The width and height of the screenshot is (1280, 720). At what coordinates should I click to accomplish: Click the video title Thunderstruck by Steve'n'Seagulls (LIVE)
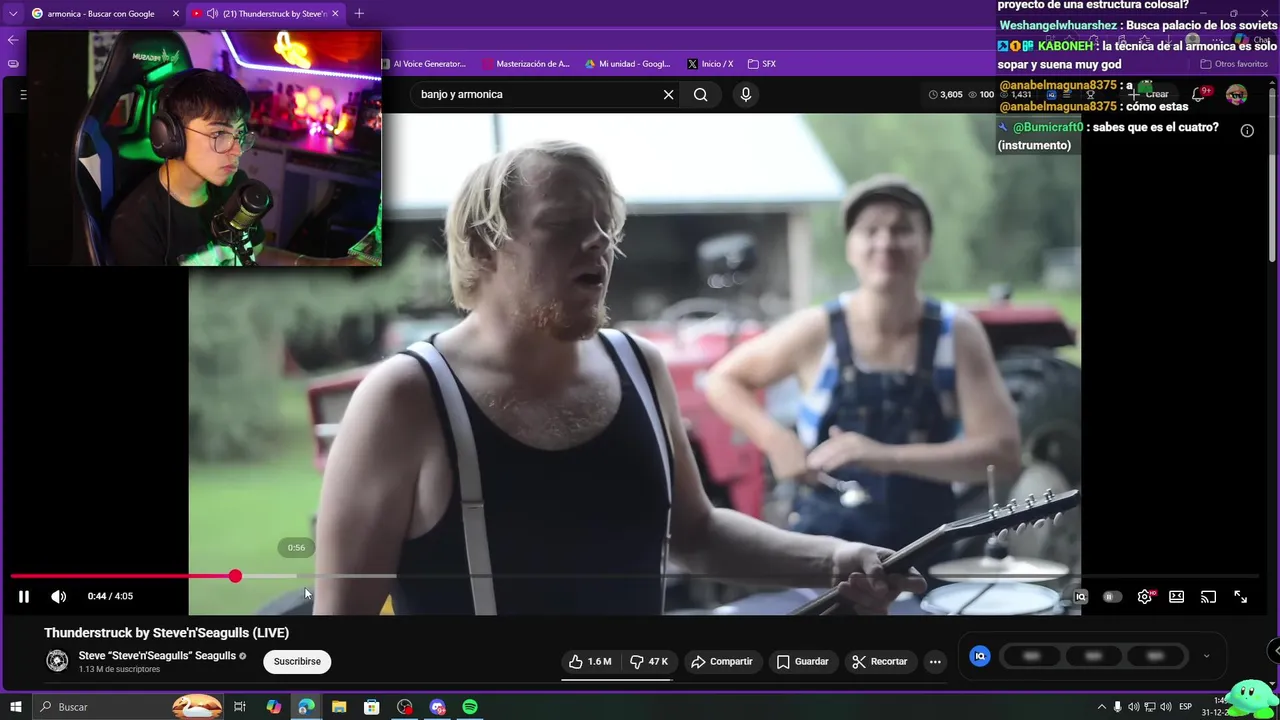(x=166, y=633)
